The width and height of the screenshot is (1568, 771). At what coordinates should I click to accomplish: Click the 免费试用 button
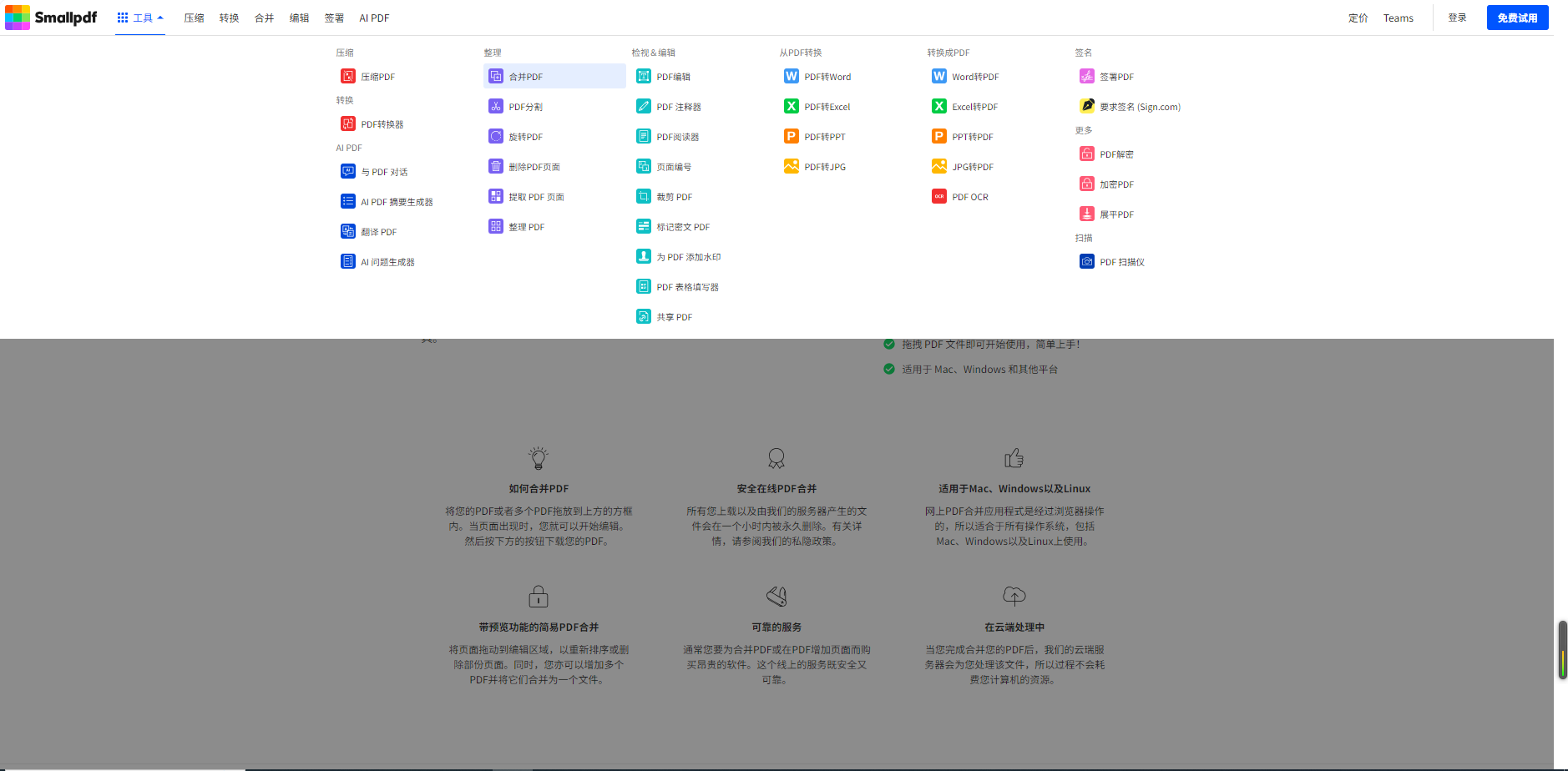pyautogui.click(x=1517, y=18)
